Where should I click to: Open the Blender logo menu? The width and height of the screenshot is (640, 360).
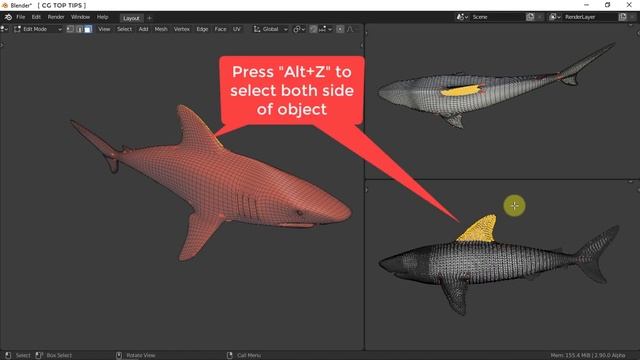click(x=8, y=17)
